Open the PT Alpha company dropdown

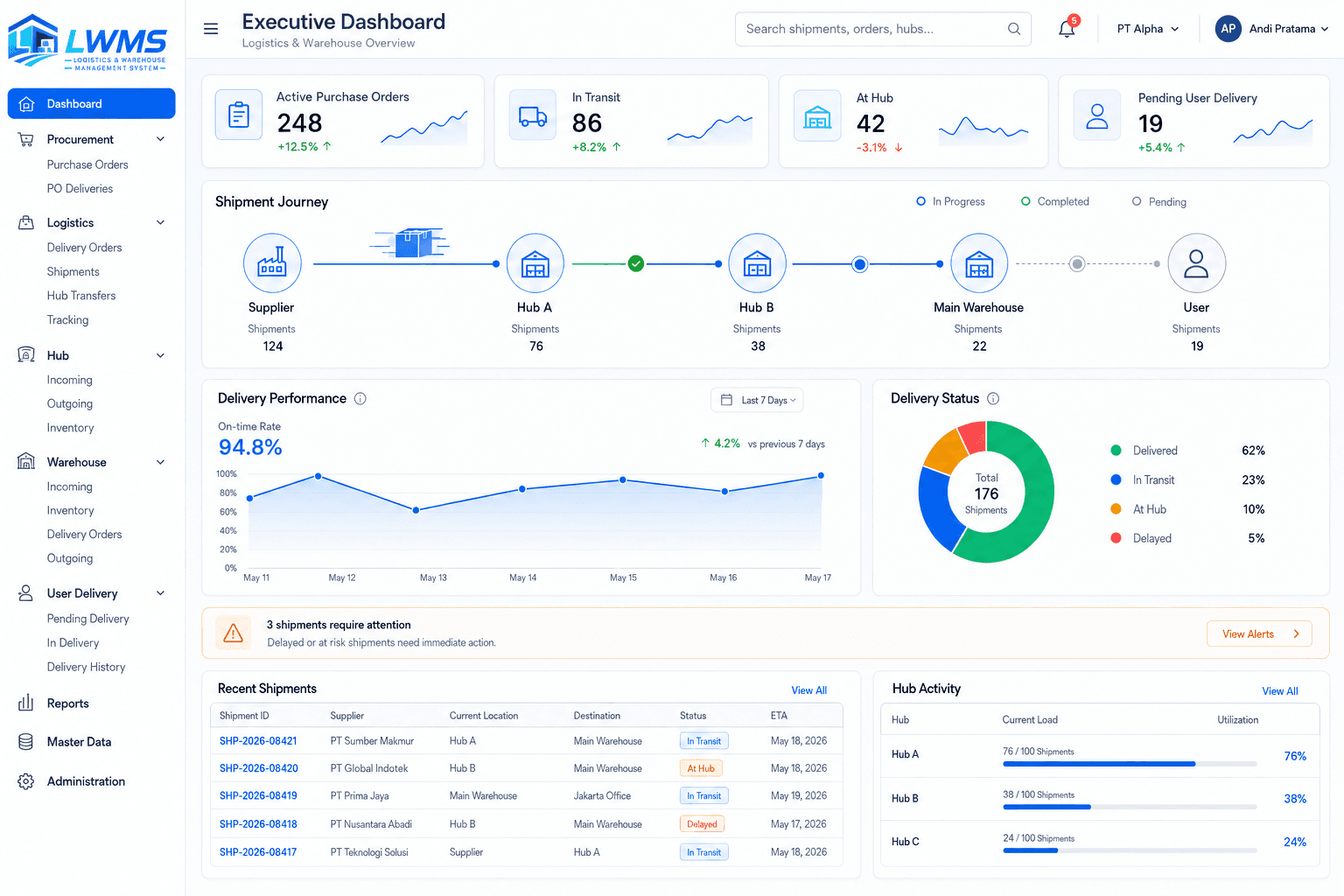(x=1148, y=29)
